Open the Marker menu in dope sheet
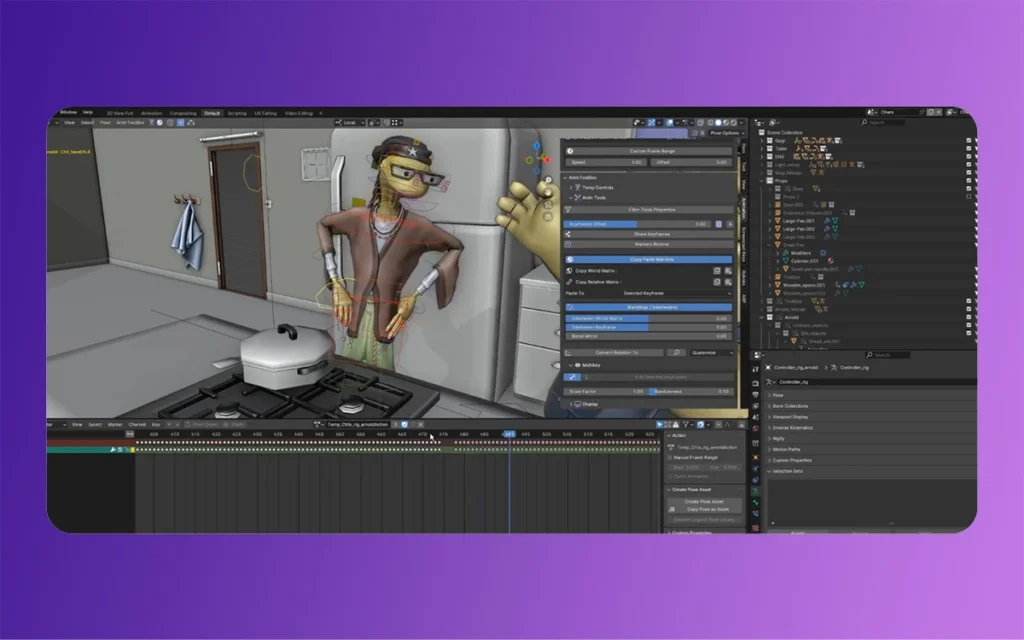Screen dimensions: 1024x640 115,424
